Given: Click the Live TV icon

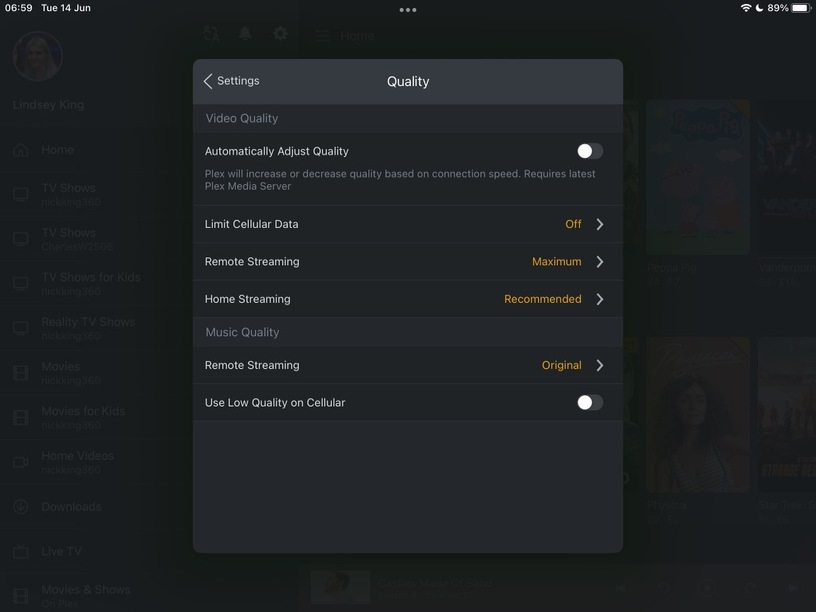Looking at the screenshot, I should coord(21,552).
